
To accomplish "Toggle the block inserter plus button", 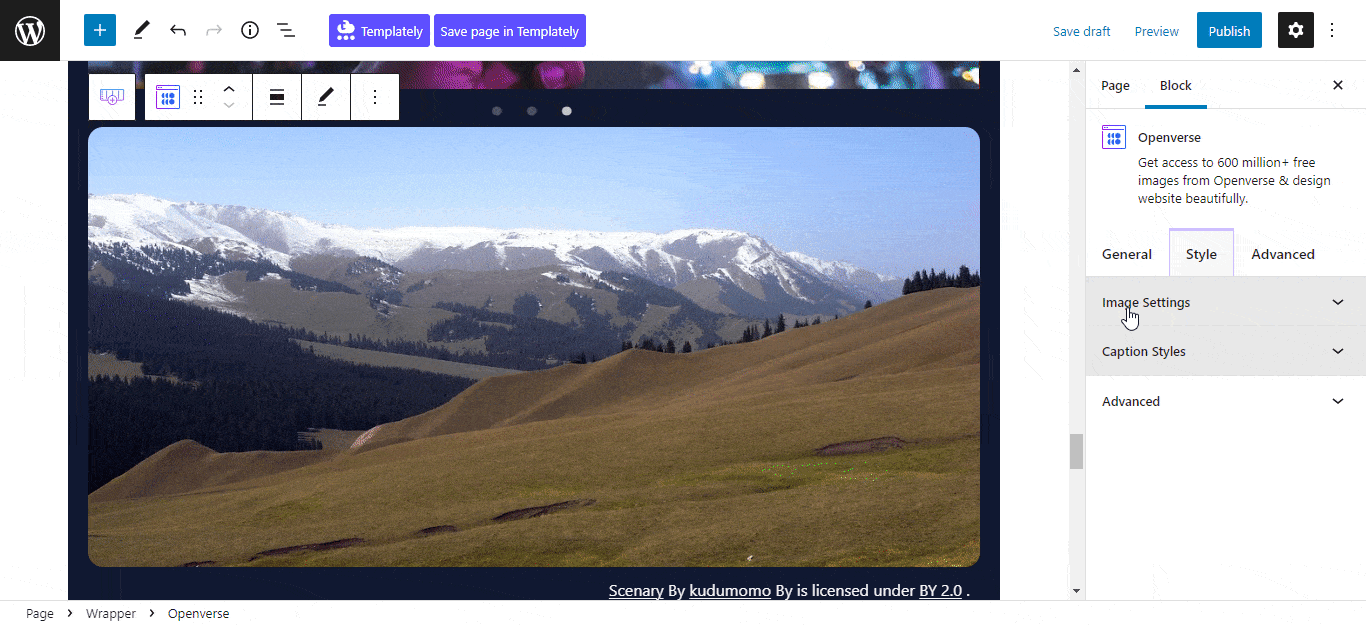I will point(100,30).
